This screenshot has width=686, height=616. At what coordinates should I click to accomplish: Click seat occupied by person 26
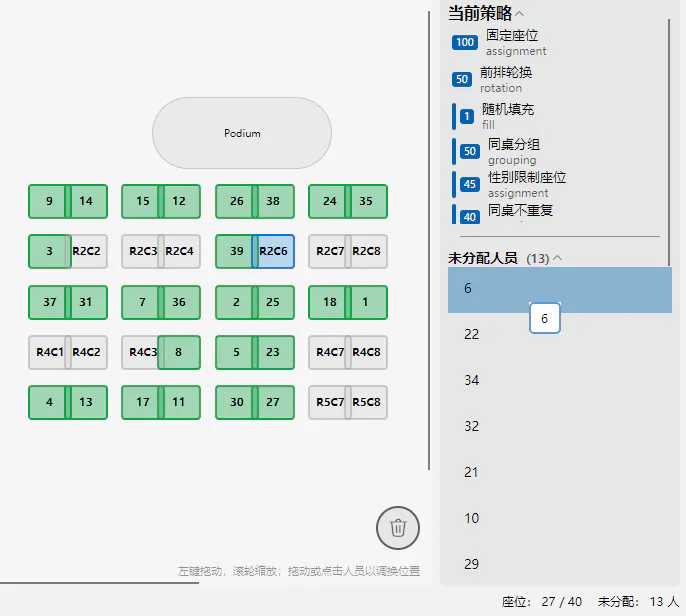237,201
